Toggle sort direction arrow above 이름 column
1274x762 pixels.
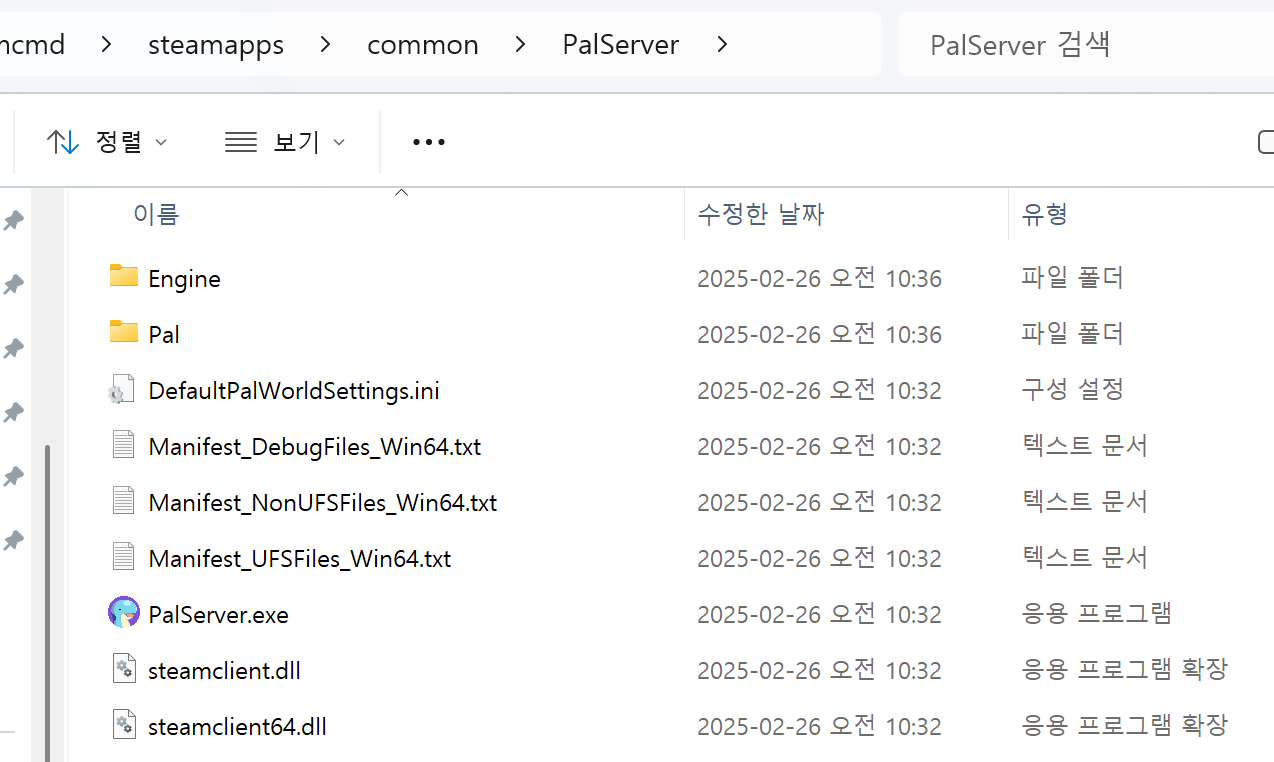[402, 192]
